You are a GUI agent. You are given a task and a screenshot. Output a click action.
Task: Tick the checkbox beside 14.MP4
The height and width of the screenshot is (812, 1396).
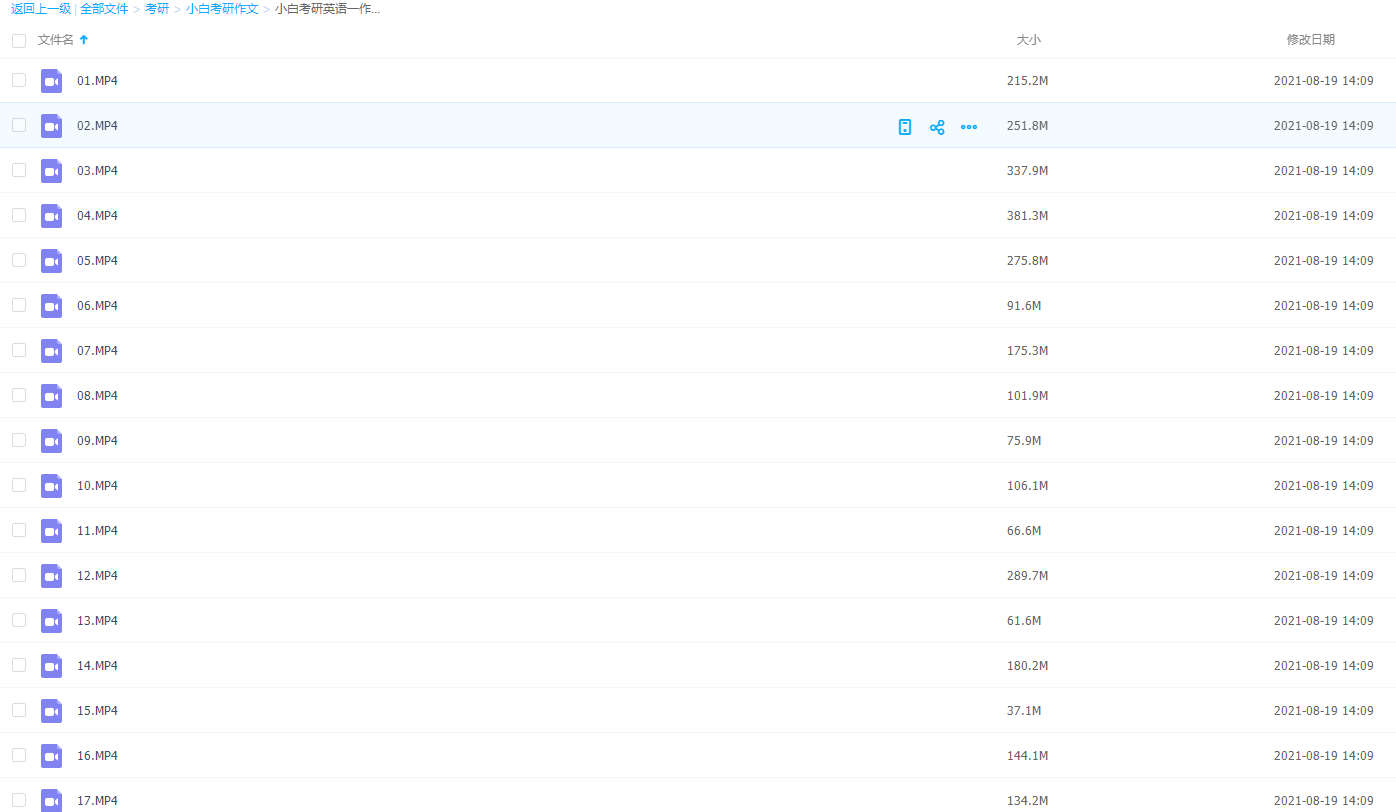[x=19, y=665]
